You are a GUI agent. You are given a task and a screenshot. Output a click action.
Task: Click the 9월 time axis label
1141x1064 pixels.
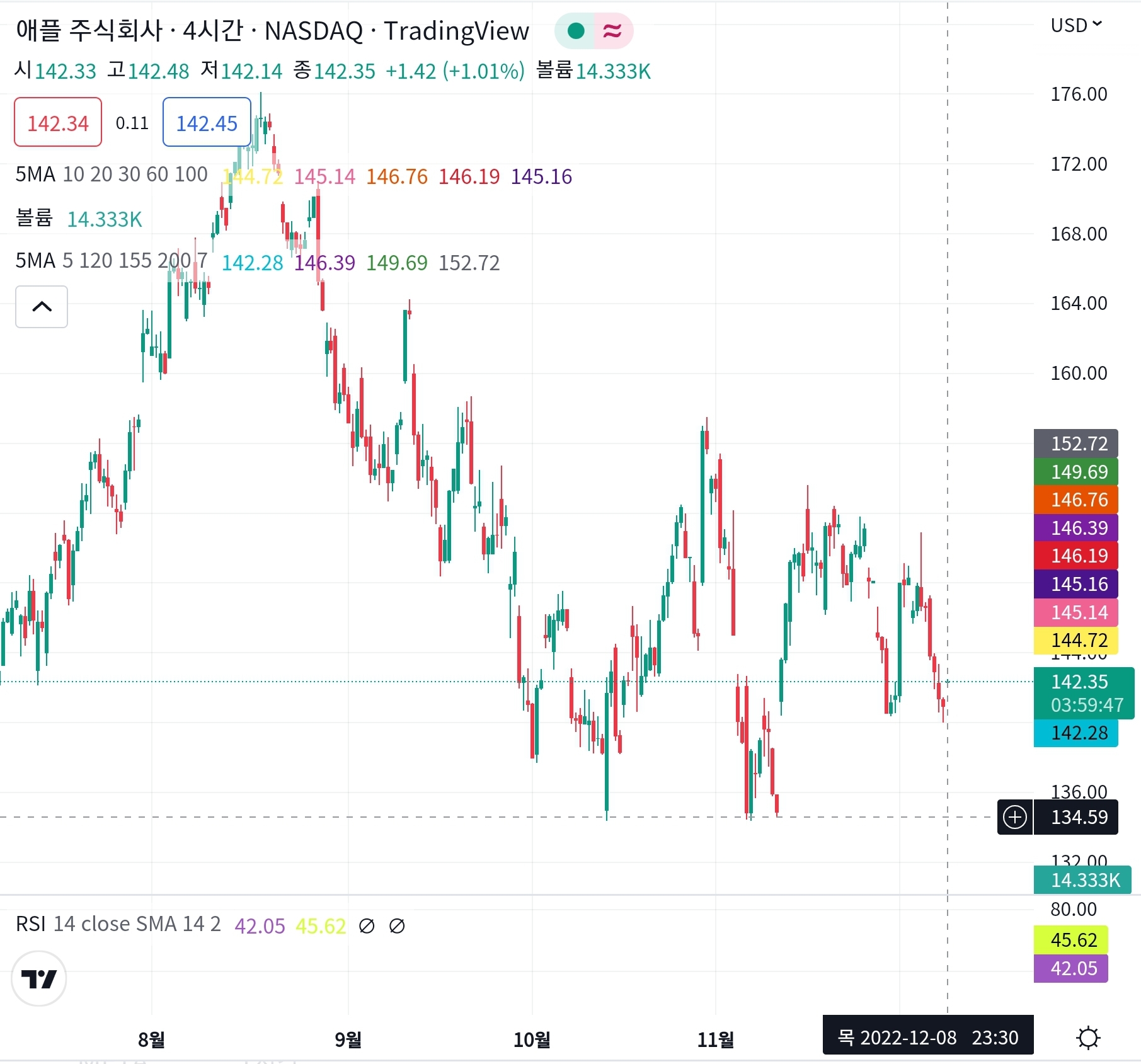pos(348,1039)
